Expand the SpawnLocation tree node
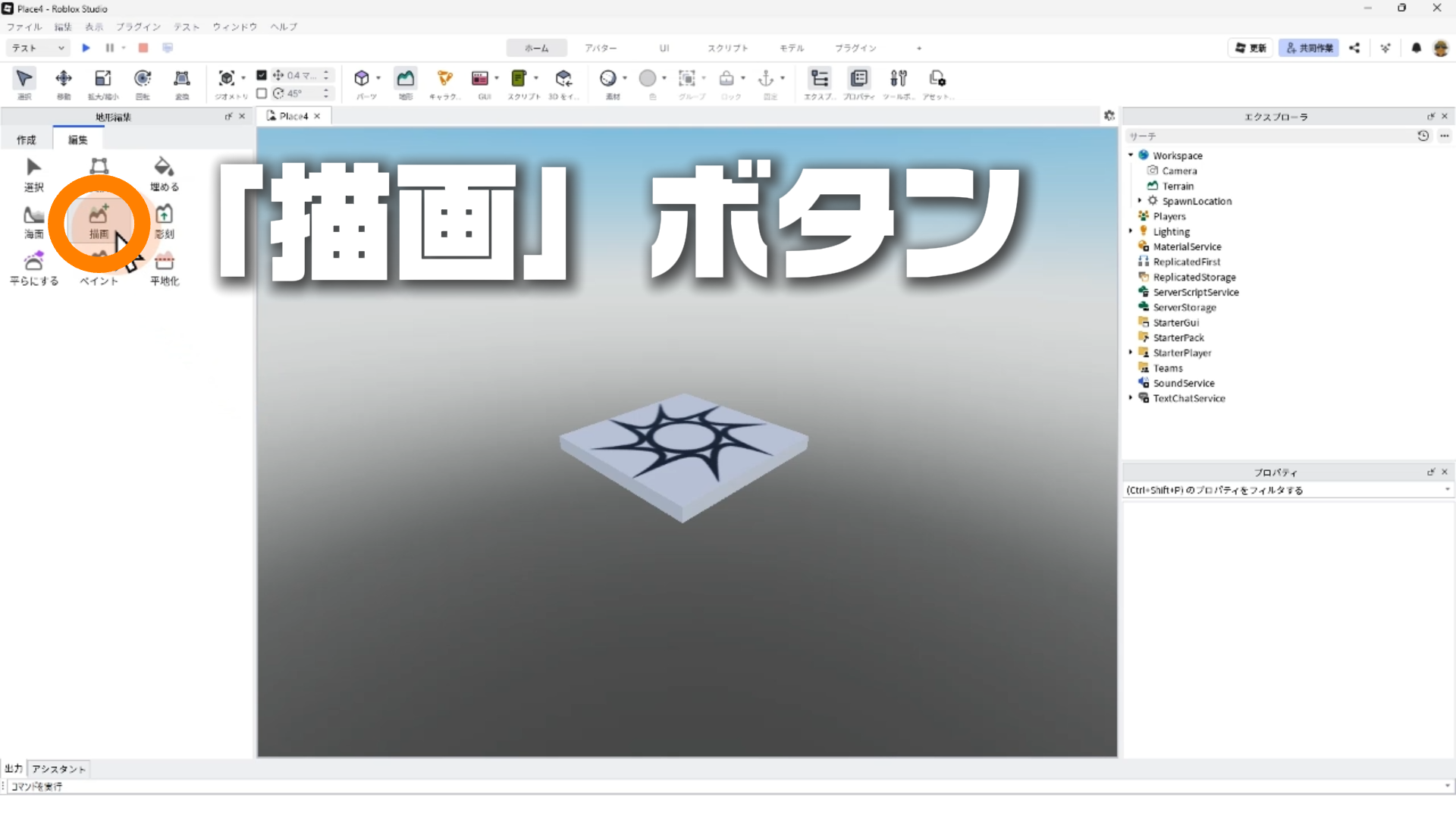Screen dimensions: 1456x819 (x=1140, y=201)
